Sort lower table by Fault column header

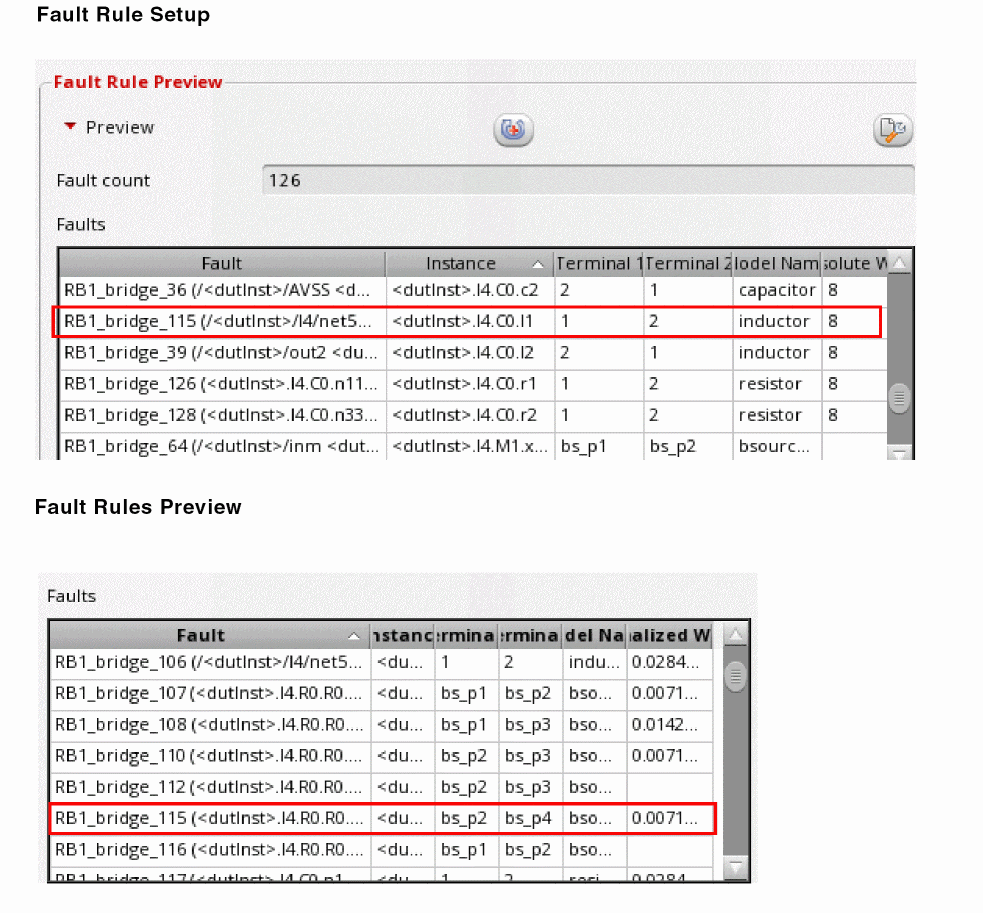[x=209, y=636]
